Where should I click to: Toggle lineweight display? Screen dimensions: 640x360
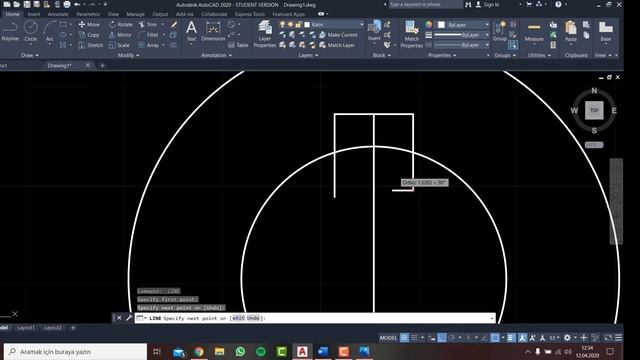[511, 338]
